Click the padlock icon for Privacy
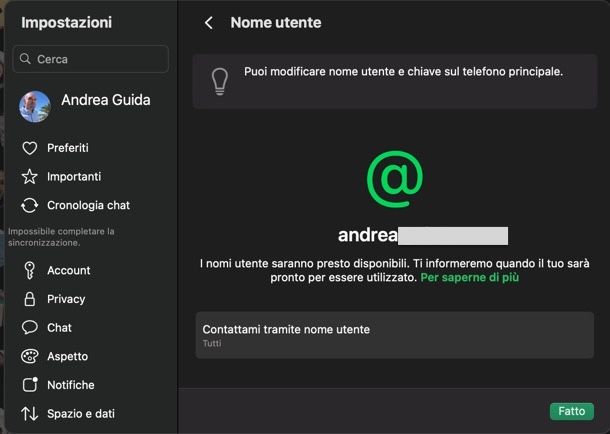Image resolution: width=610 pixels, height=434 pixels. pos(30,299)
